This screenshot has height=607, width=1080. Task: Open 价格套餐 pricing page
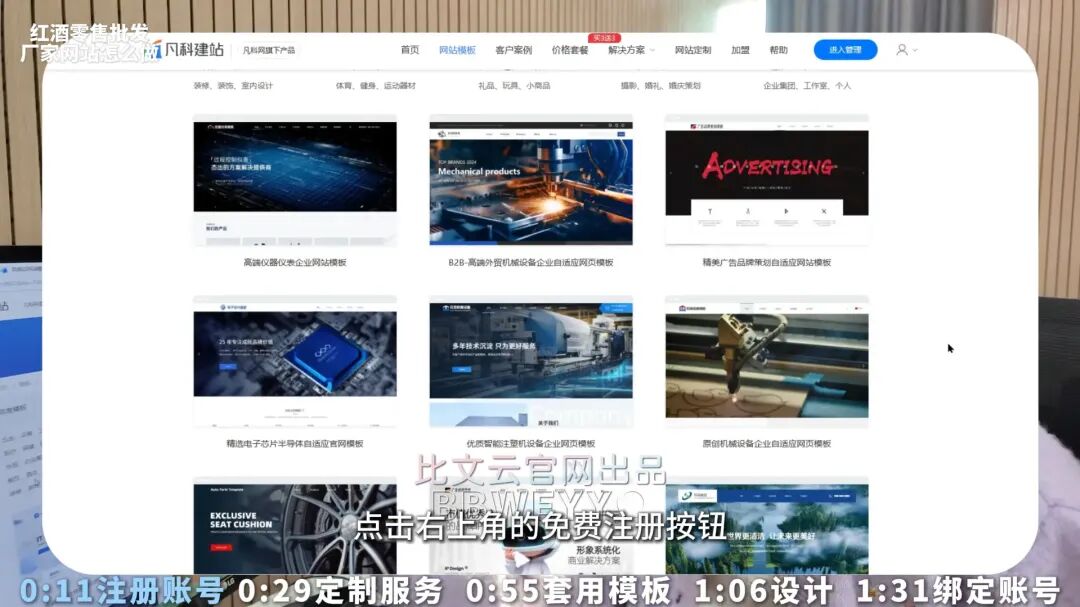pos(570,50)
